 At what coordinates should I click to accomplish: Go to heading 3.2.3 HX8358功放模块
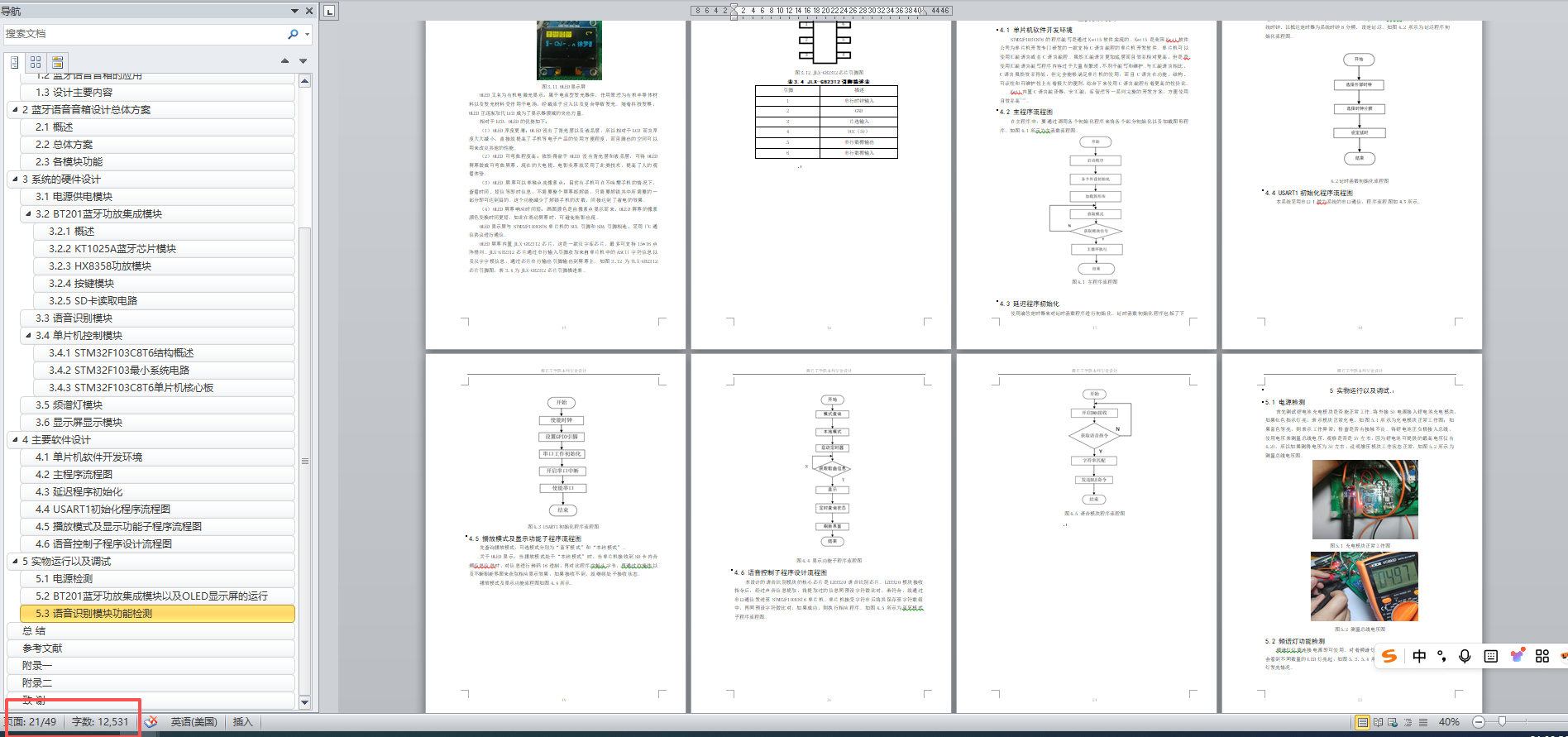coord(164,266)
